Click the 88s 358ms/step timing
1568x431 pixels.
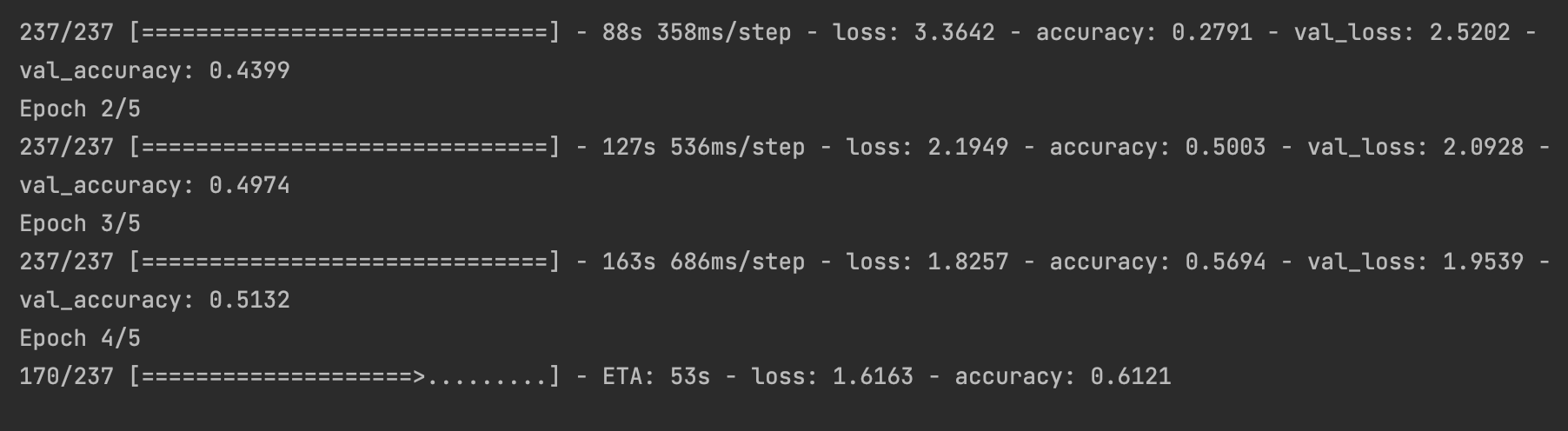tap(696, 32)
